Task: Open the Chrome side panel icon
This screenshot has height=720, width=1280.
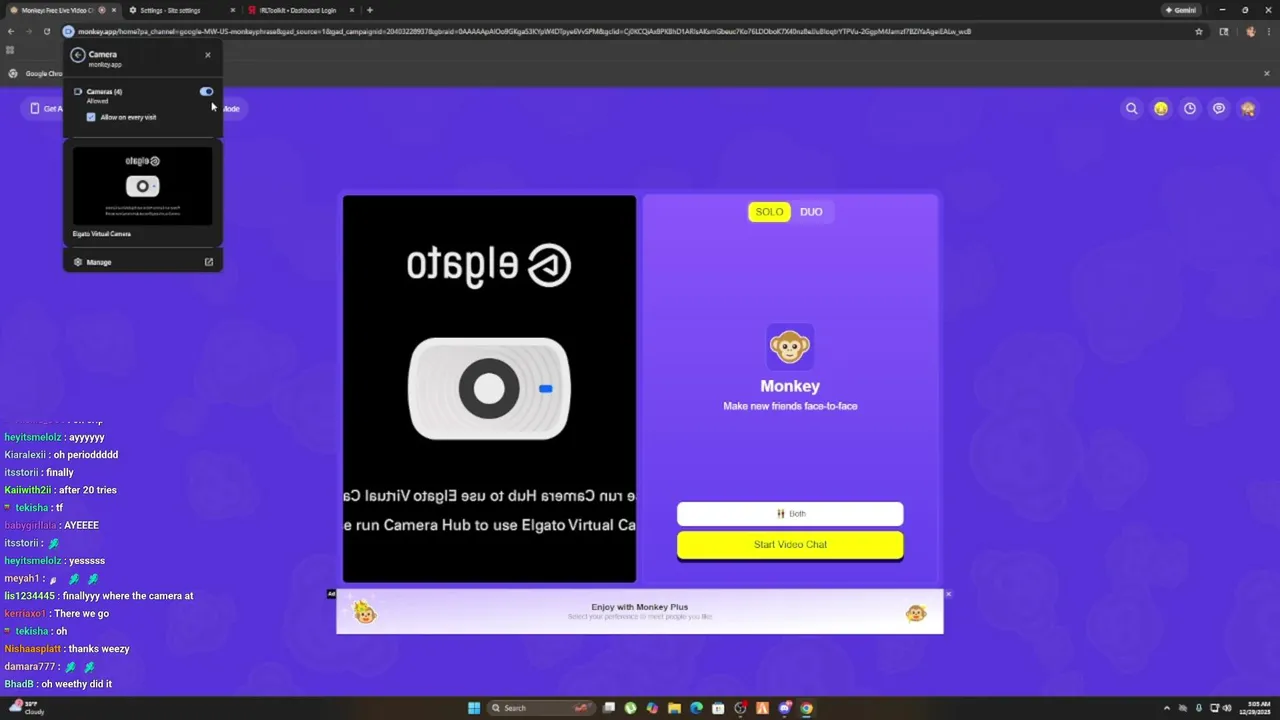Action: pyautogui.click(x=1224, y=31)
